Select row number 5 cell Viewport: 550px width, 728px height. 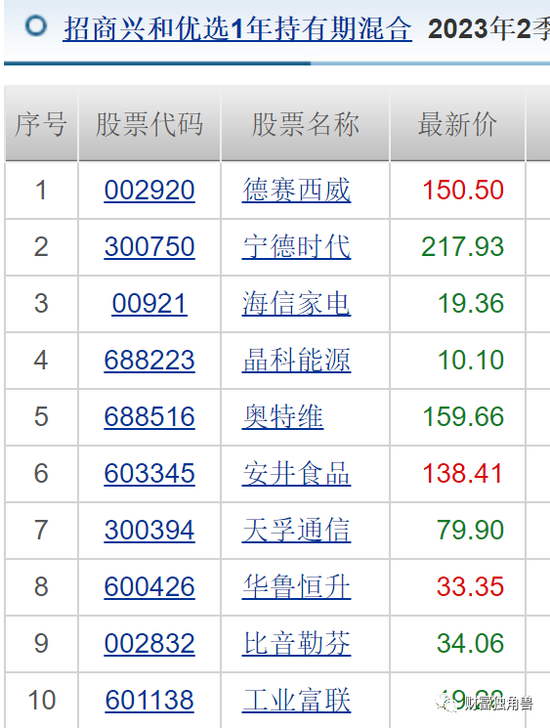pos(41,417)
